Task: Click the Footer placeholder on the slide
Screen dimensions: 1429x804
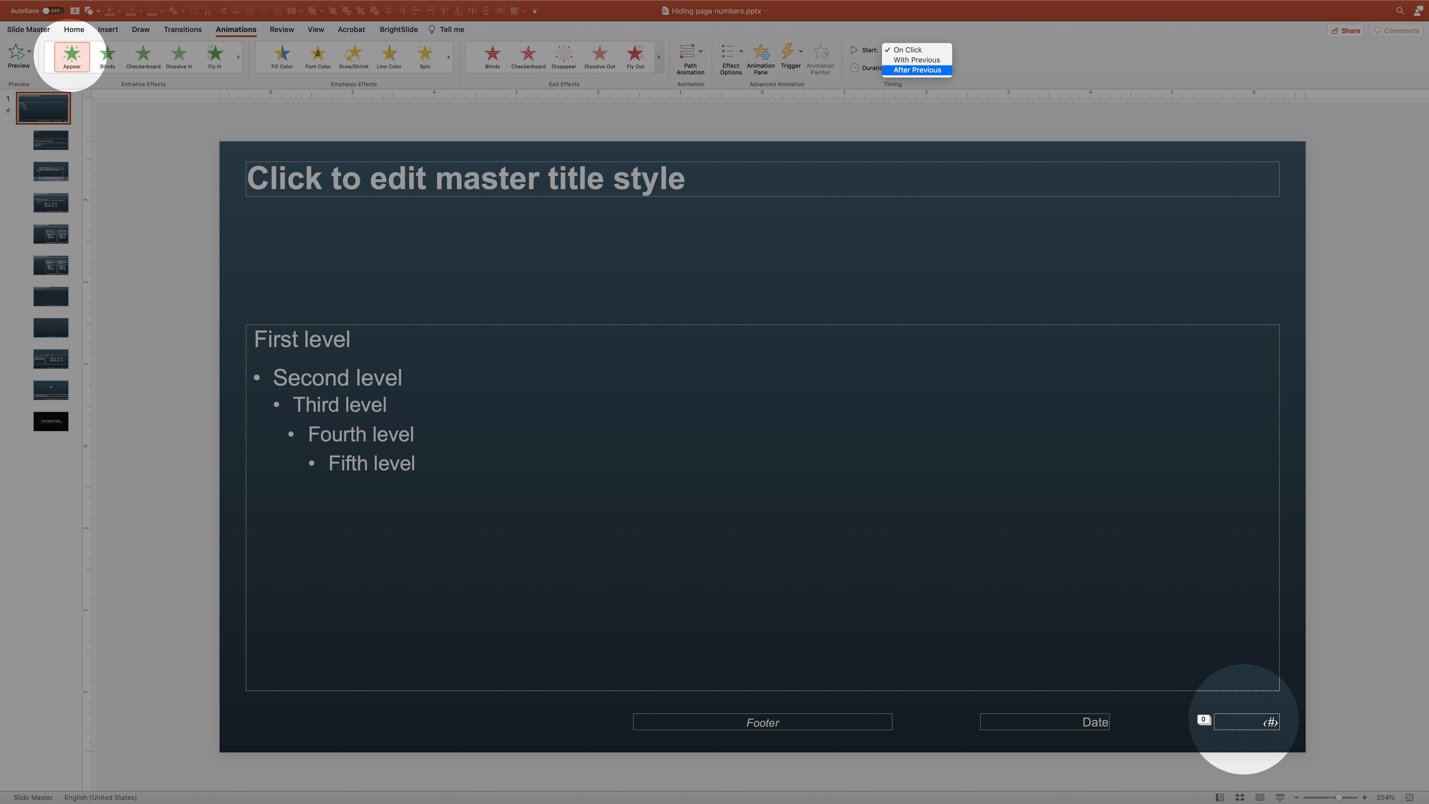Action: (x=762, y=722)
